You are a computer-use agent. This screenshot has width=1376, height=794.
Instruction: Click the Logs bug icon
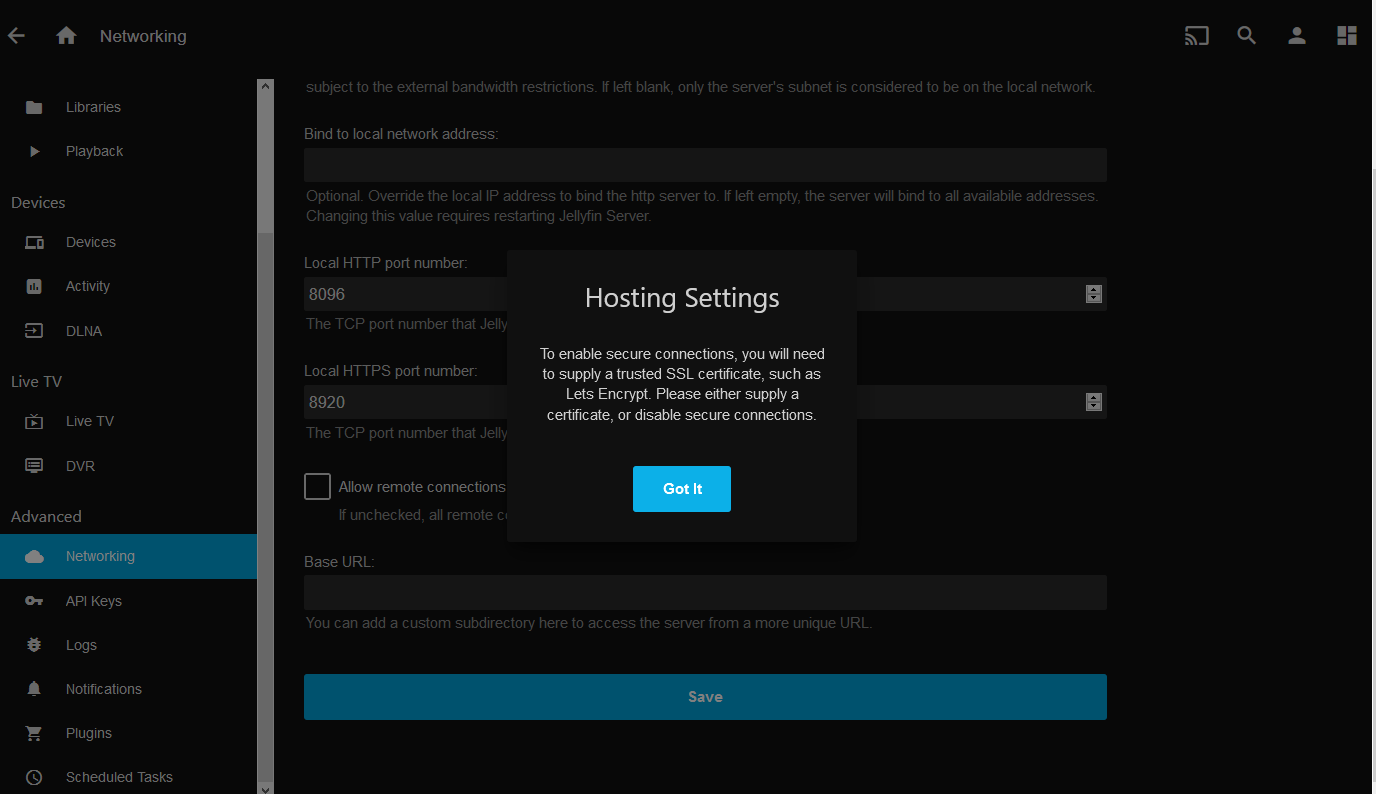point(34,645)
